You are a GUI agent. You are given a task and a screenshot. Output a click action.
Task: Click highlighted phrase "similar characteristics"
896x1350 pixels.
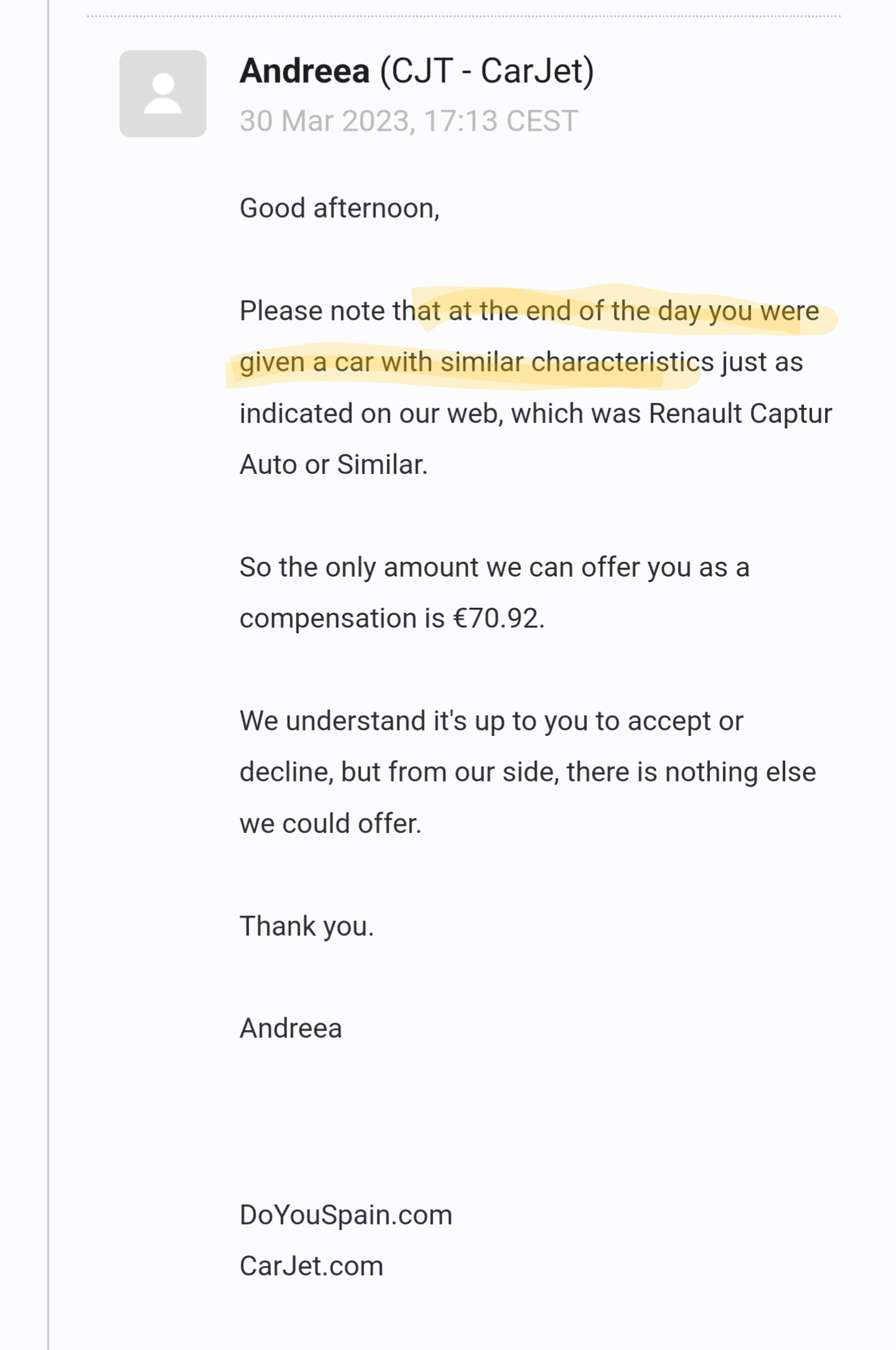[x=577, y=362]
